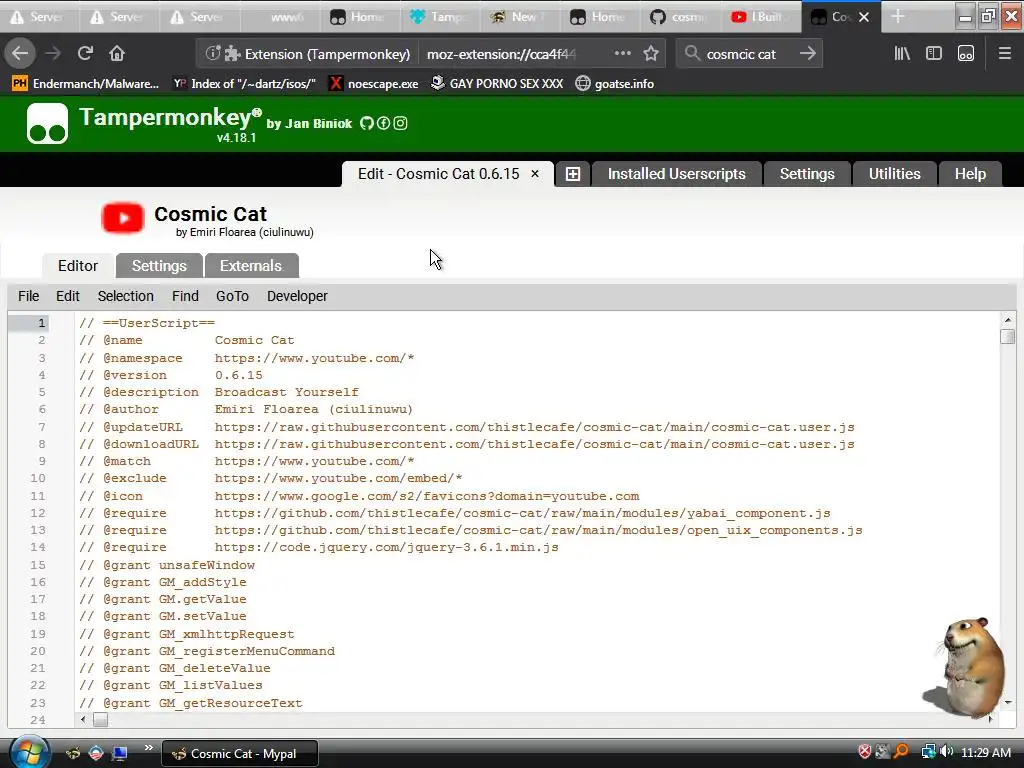Switch to the New Tab browser tab
Image resolution: width=1024 pixels, height=768 pixels.
coord(519,17)
